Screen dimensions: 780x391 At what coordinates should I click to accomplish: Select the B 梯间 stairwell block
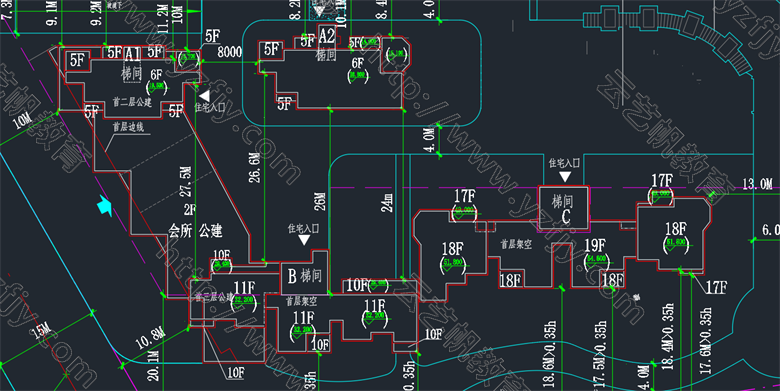[x=304, y=275]
